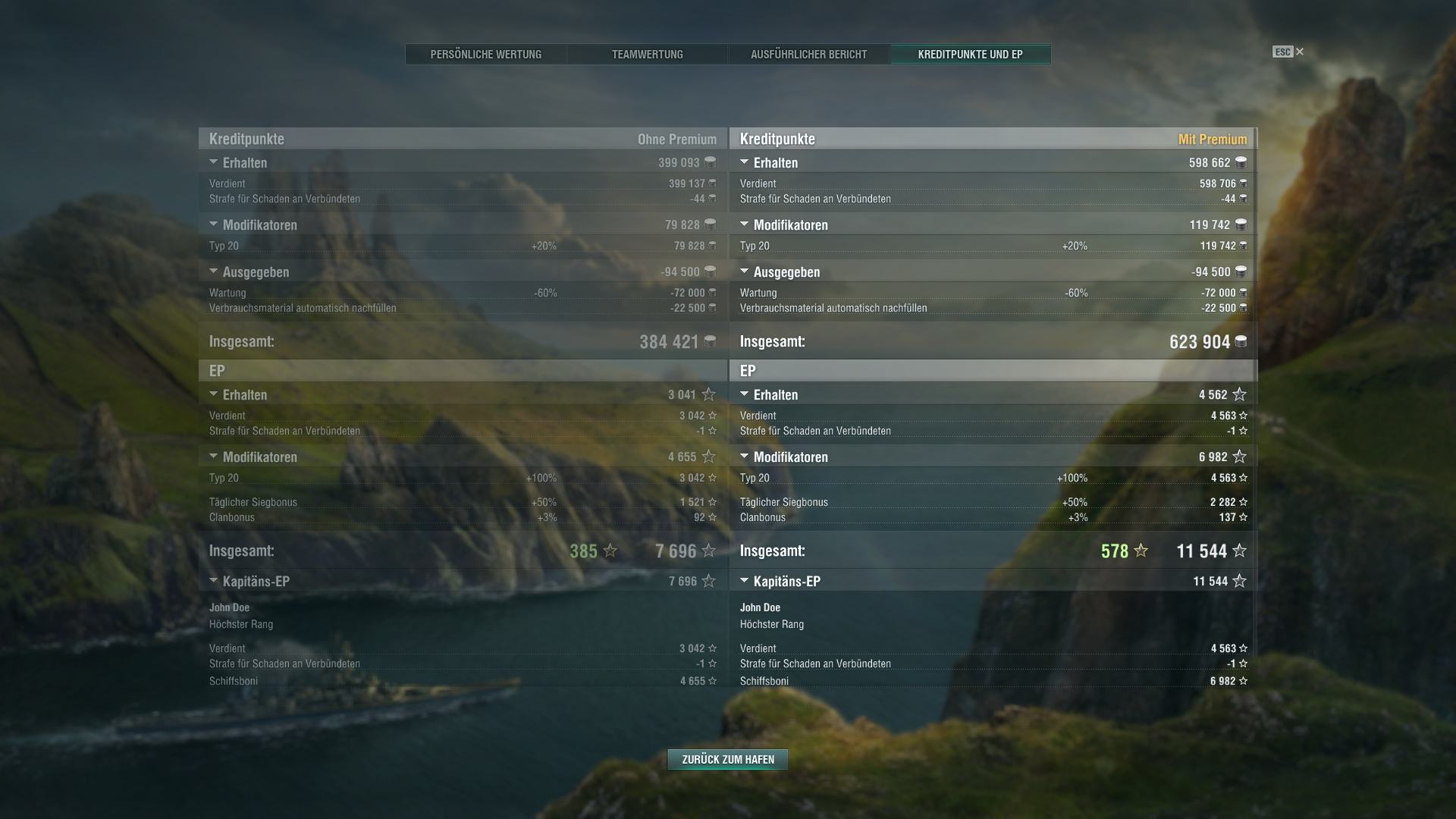This screenshot has width=1456, height=819.
Task: Click free XP star beside 385
Action: coord(610,551)
